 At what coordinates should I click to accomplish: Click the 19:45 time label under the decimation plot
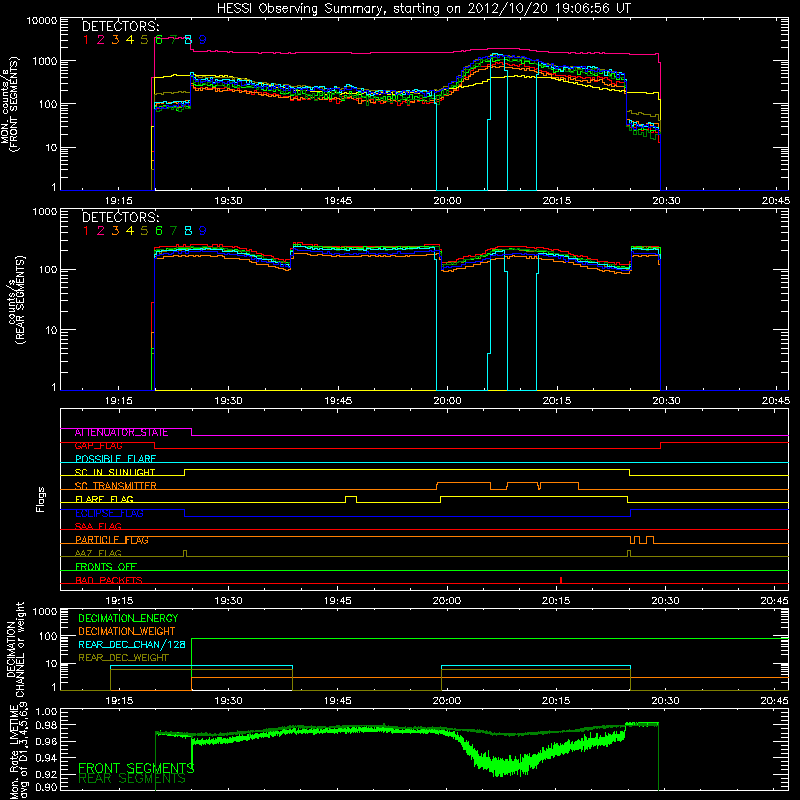[x=337, y=701]
